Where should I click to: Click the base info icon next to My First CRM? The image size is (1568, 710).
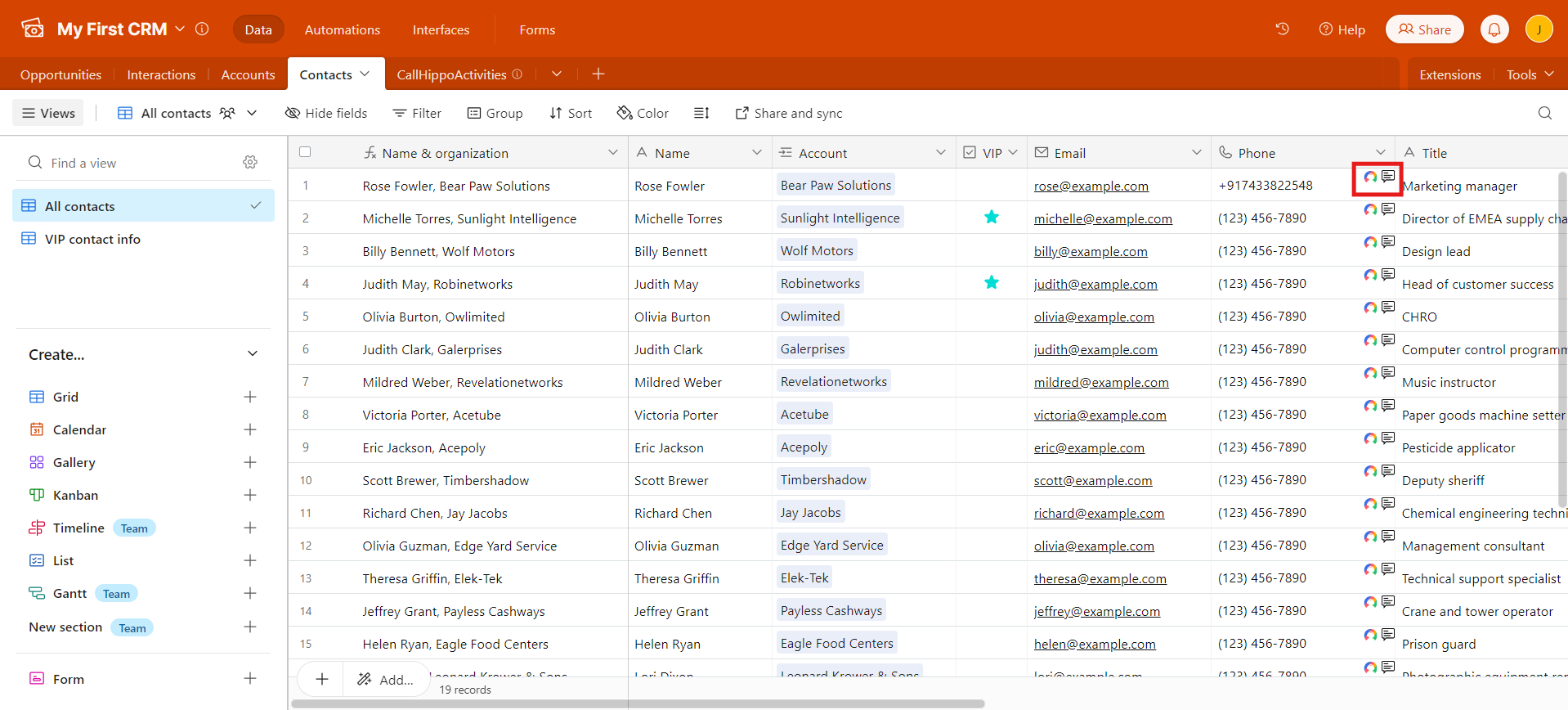(202, 29)
